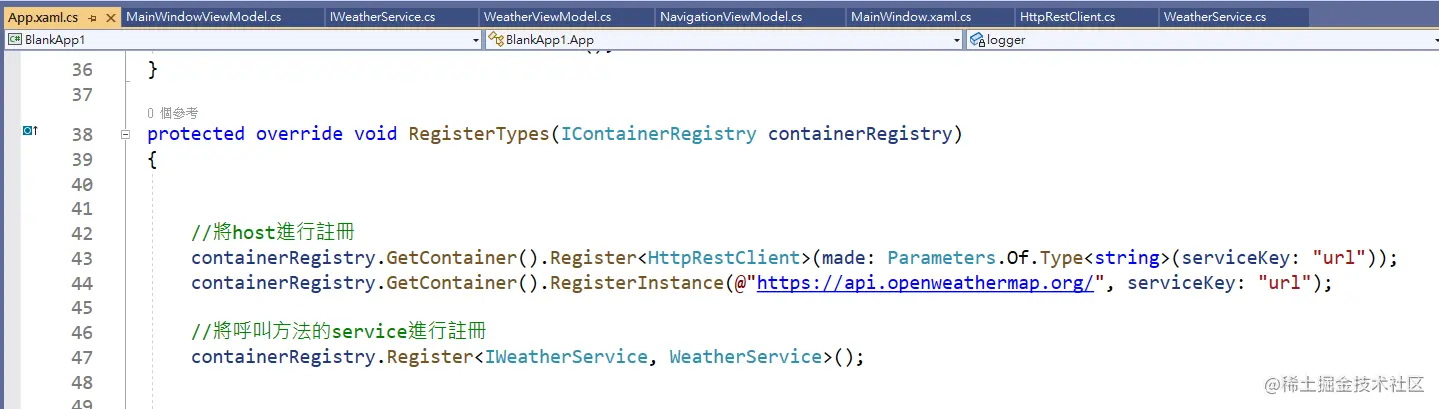The width and height of the screenshot is (1439, 409).
Task: Pin the App.xaml.cs tab
Action: coord(92,18)
